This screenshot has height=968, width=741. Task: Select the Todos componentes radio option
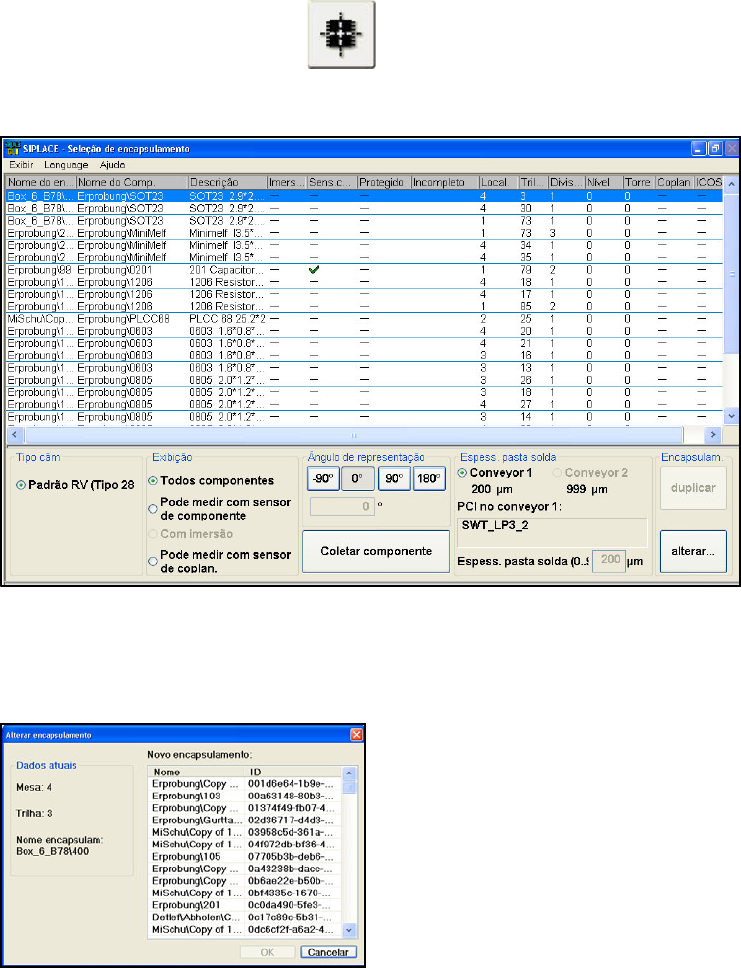click(x=154, y=481)
